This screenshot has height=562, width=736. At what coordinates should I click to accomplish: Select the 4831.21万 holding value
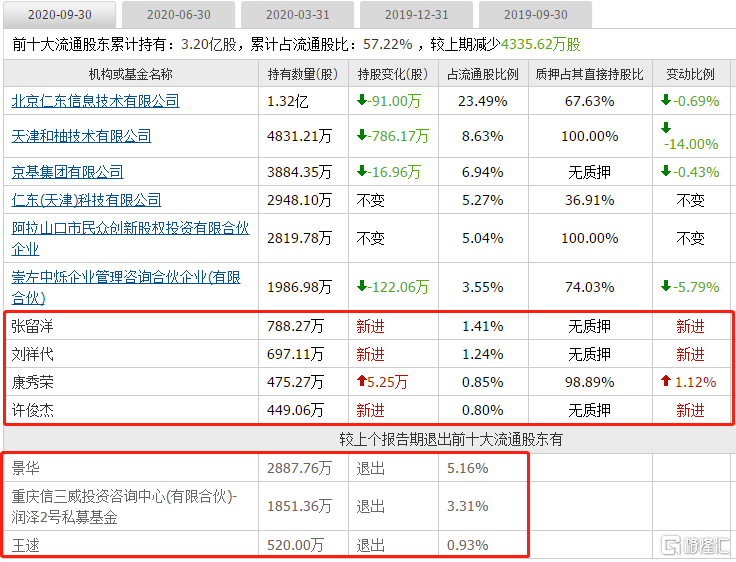[299, 136]
